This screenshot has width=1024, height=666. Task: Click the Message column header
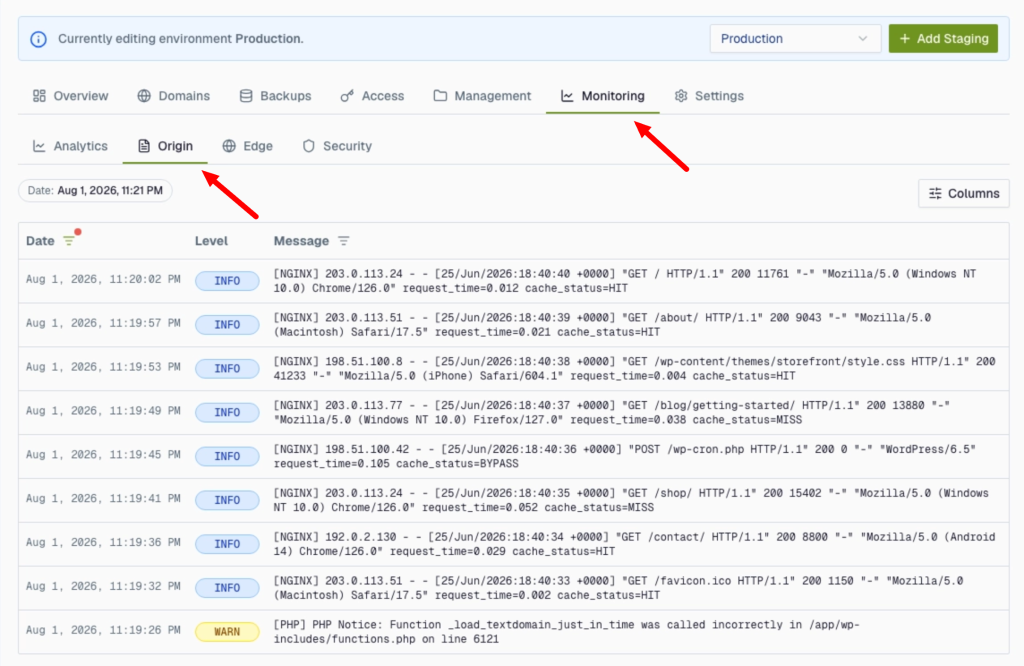click(x=301, y=241)
